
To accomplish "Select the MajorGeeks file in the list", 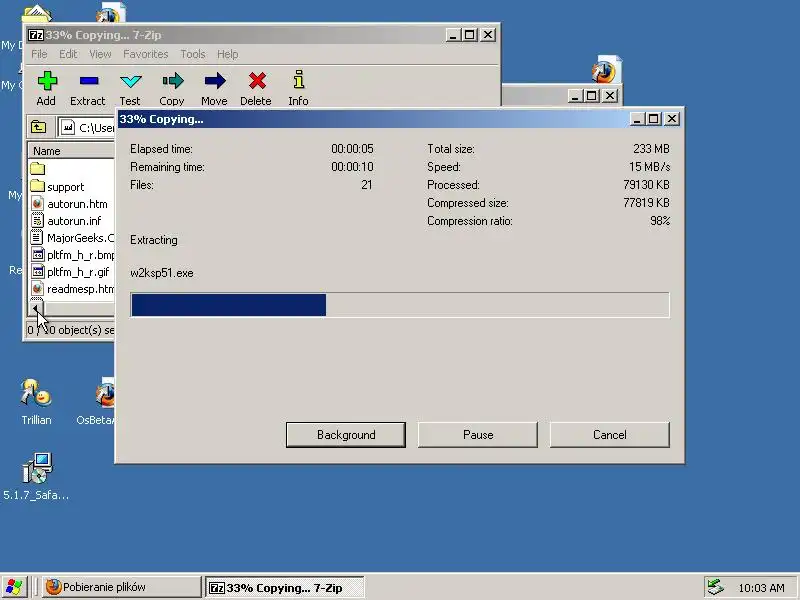I will point(71,238).
